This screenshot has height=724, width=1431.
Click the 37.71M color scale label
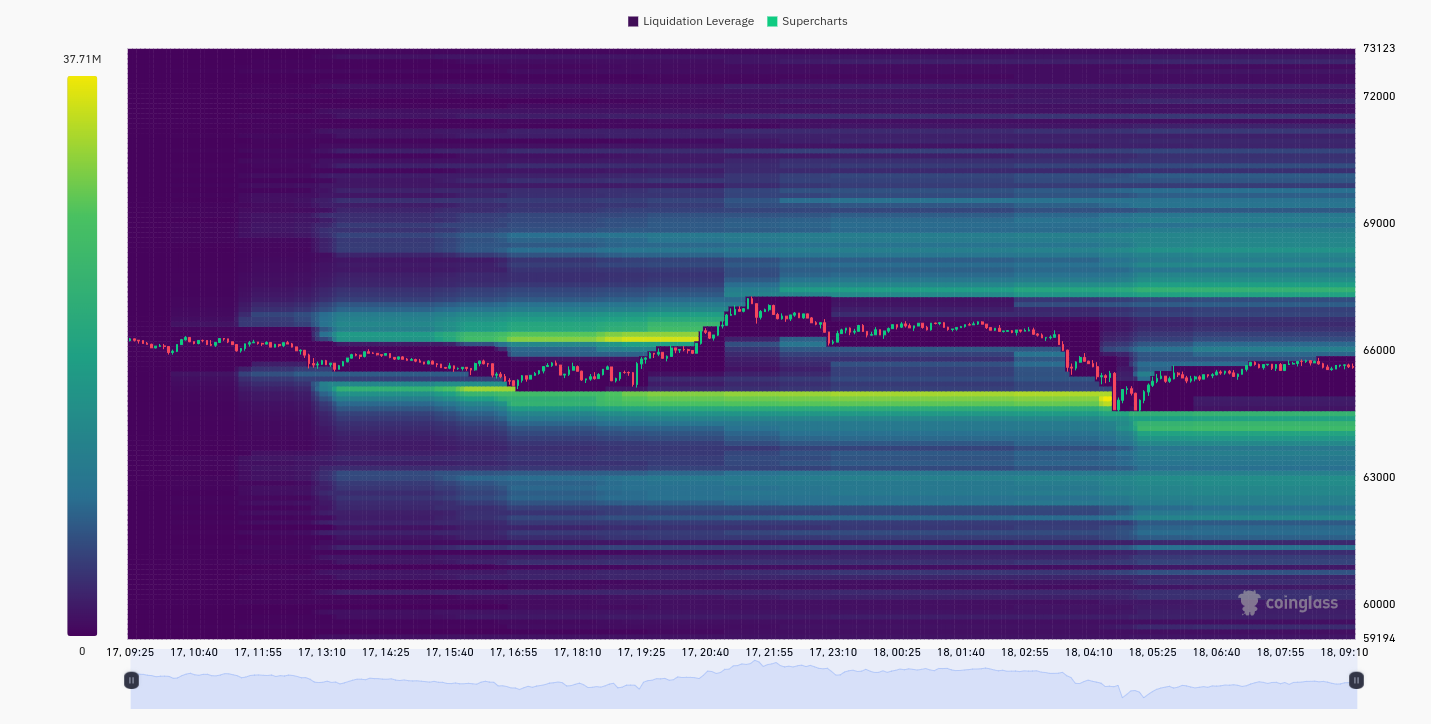coord(82,59)
